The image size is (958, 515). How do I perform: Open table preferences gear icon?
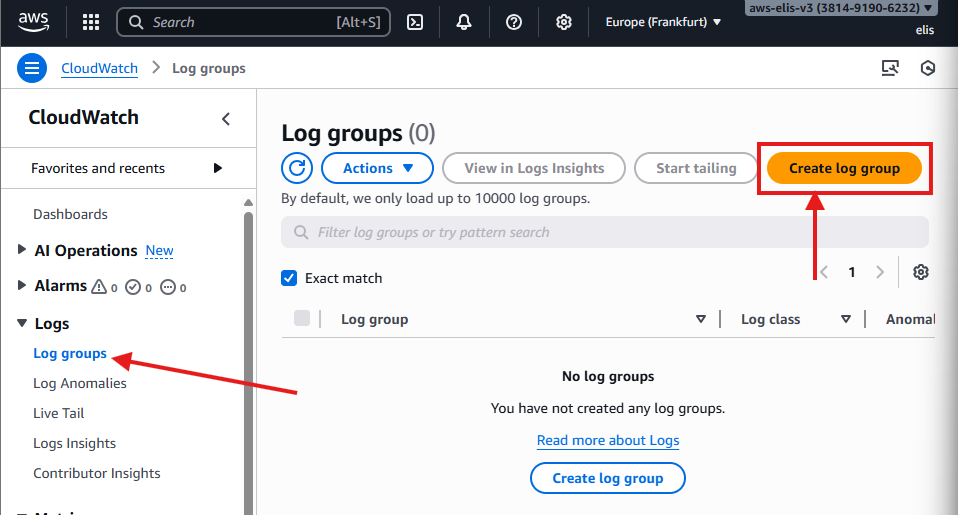coord(921,272)
